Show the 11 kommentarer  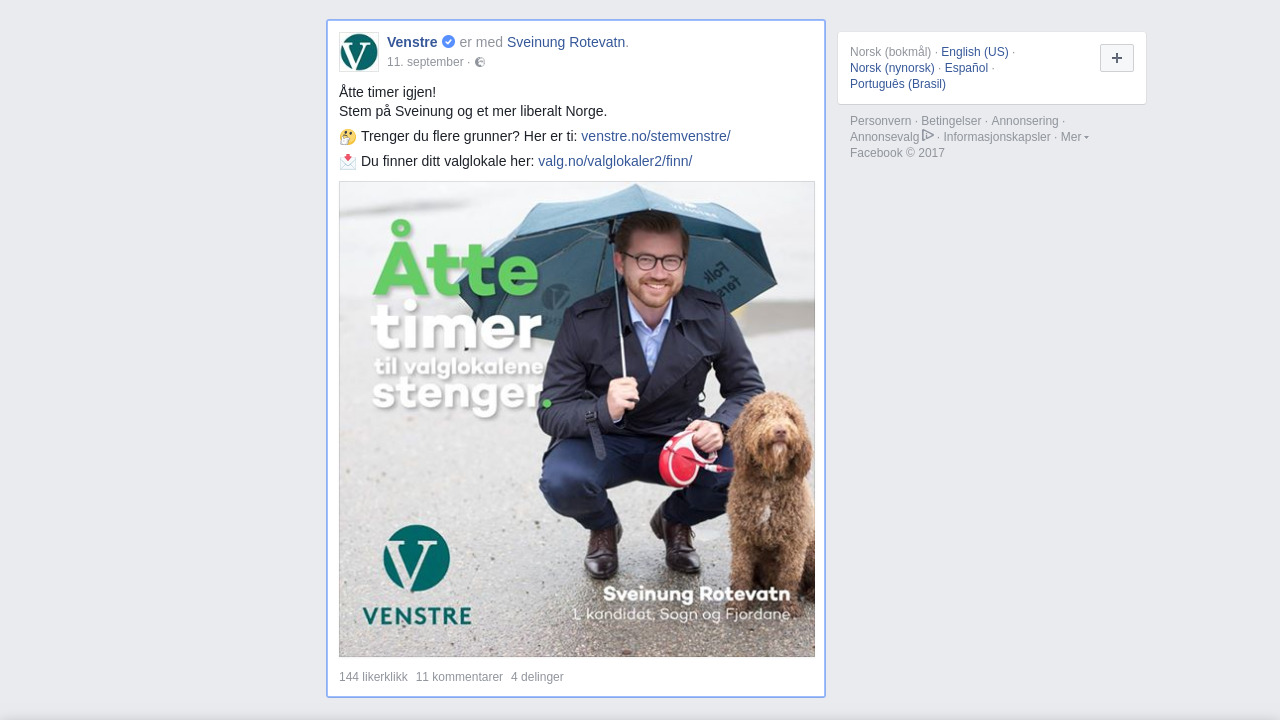tap(459, 677)
